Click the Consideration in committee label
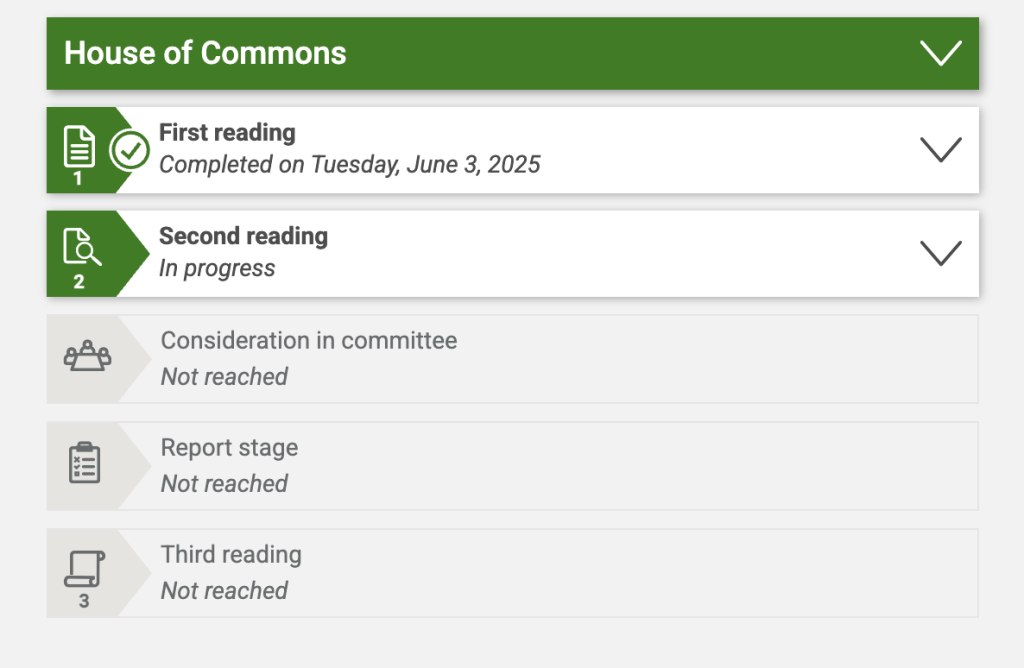This screenshot has width=1024, height=668. [x=309, y=340]
